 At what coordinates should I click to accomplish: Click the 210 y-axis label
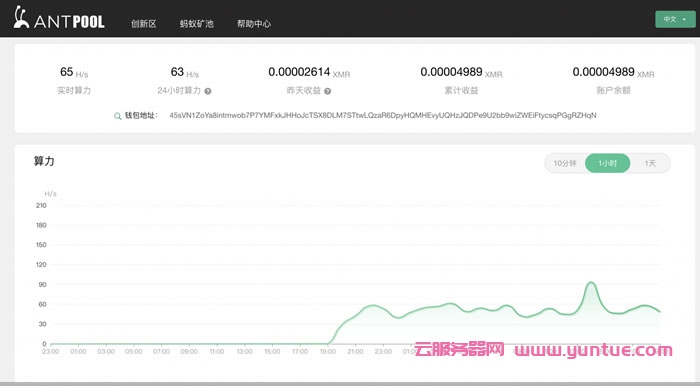(x=41, y=205)
